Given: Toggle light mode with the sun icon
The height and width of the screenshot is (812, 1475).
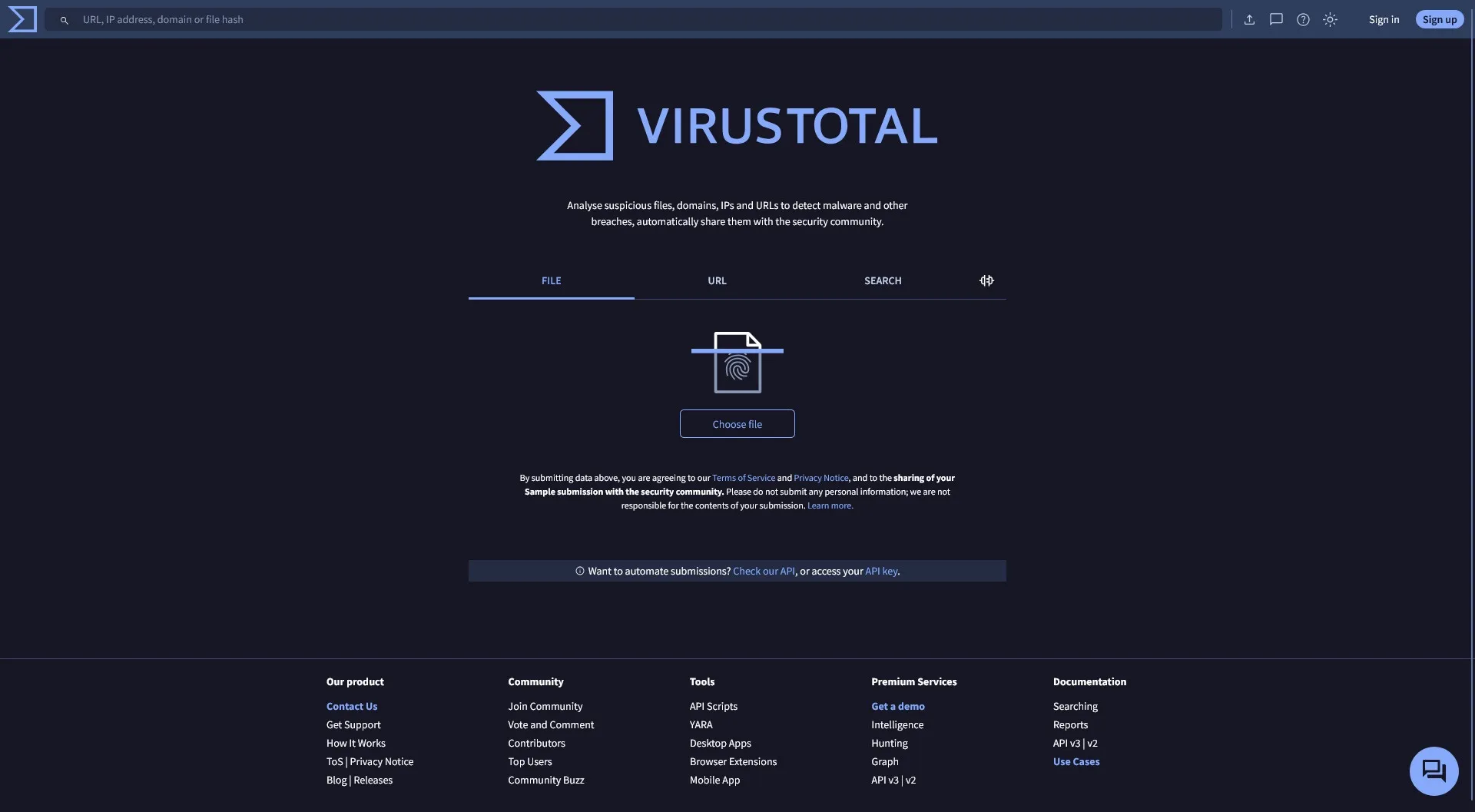Looking at the screenshot, I should point(1330,19).
